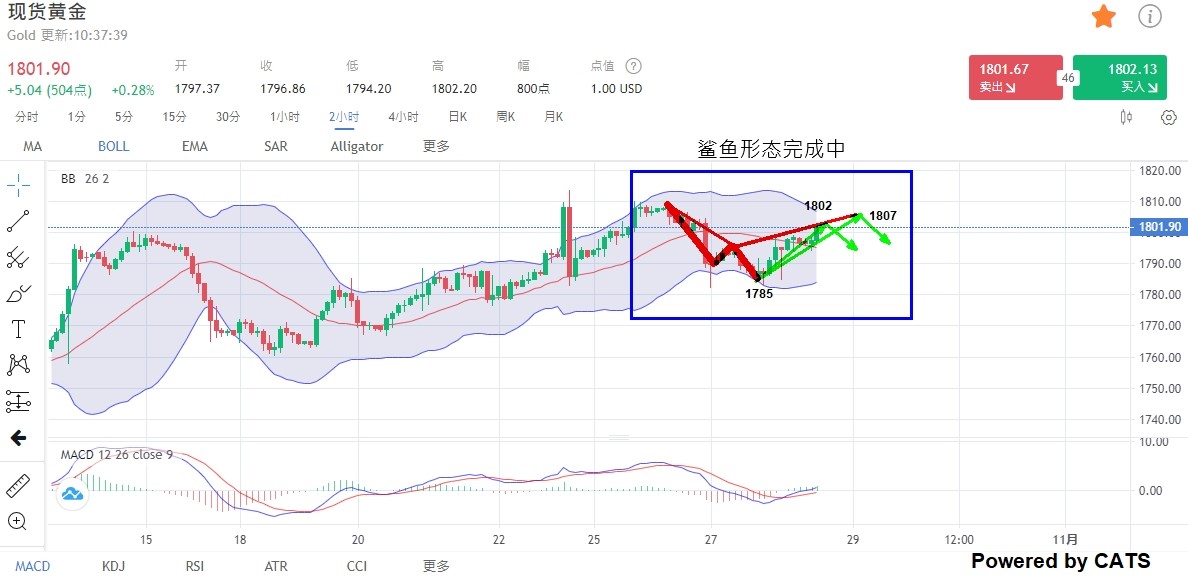The width and height of the screenshot is (1188, 577).
Task: Expand 更多 next to Alligator indicator
Action: point(436,146)
